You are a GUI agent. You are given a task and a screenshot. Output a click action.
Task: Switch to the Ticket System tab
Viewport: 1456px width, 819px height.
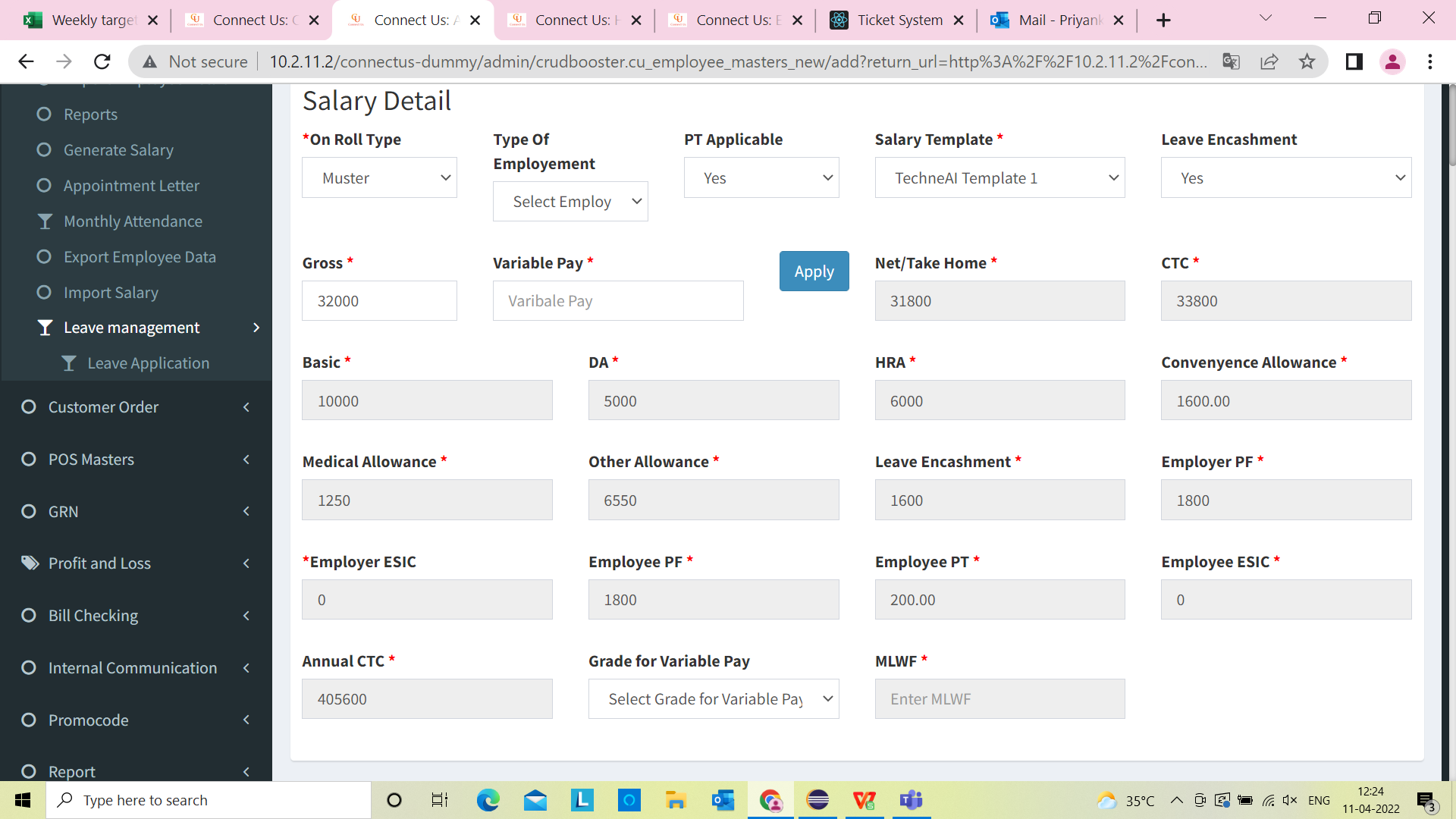(x=896, y=20)
